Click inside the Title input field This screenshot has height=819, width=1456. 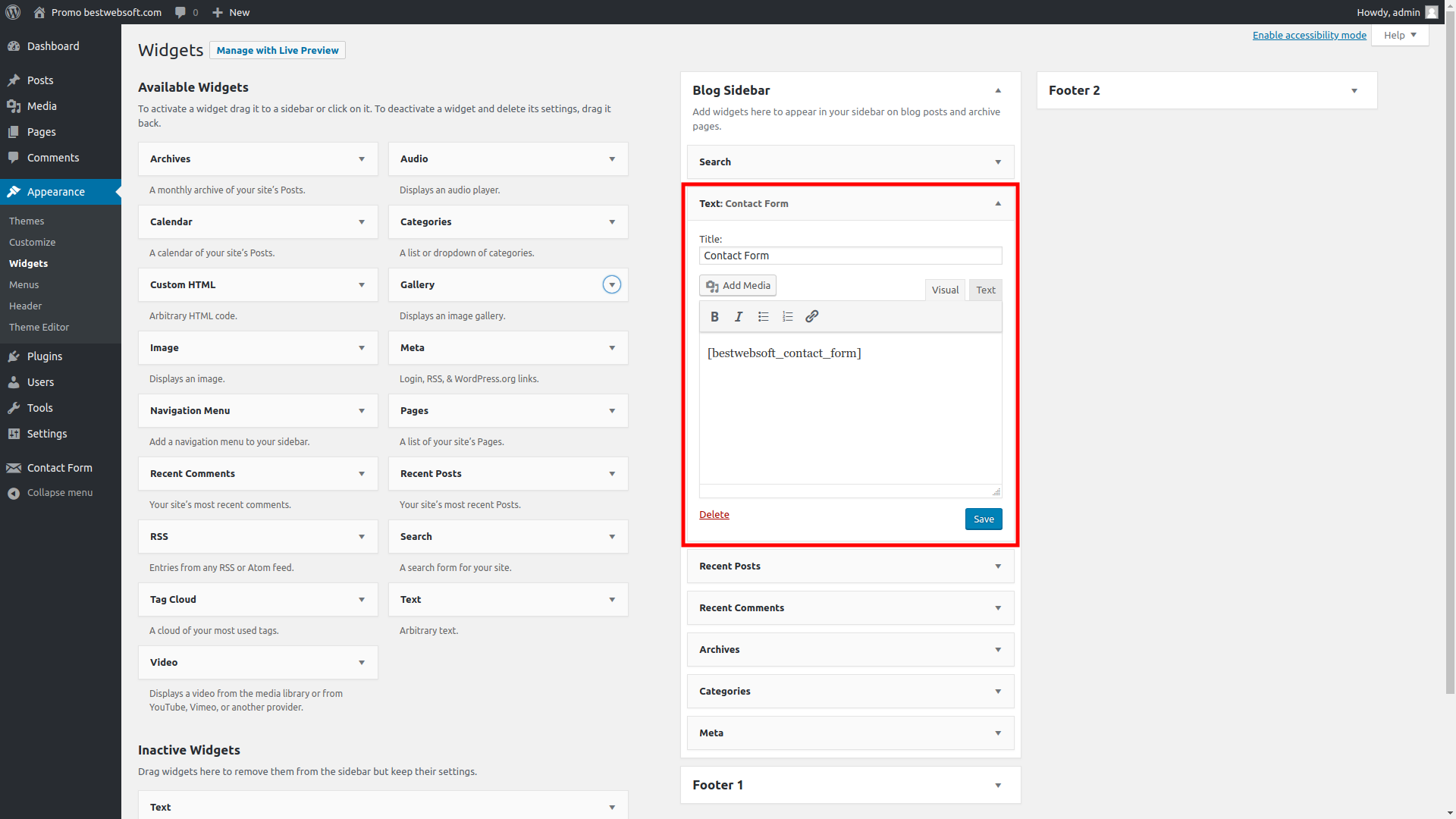pyautogui.click(x=850, y=256)
